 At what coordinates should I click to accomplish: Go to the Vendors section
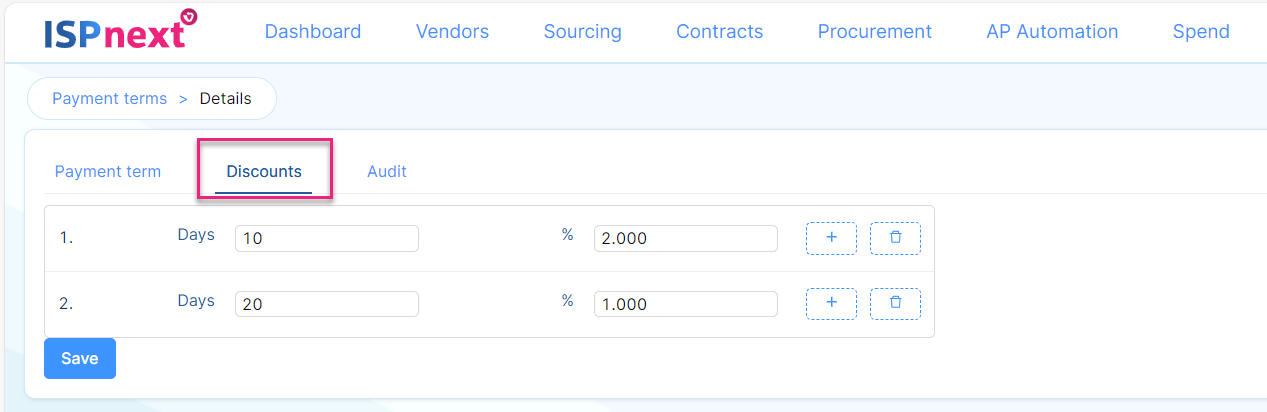tap(452, 32)
